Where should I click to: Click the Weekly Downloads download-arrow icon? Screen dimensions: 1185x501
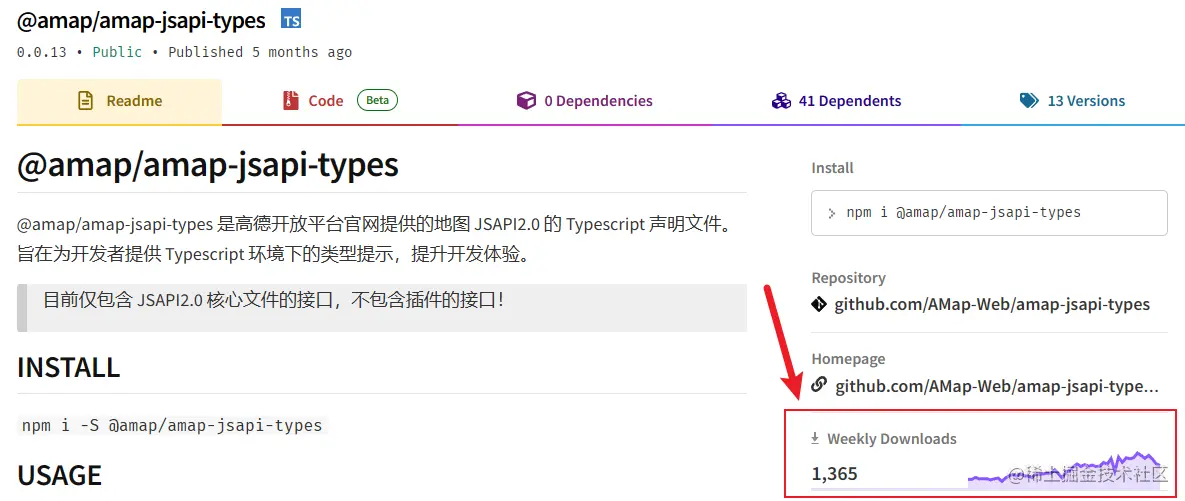coord(815,438)
